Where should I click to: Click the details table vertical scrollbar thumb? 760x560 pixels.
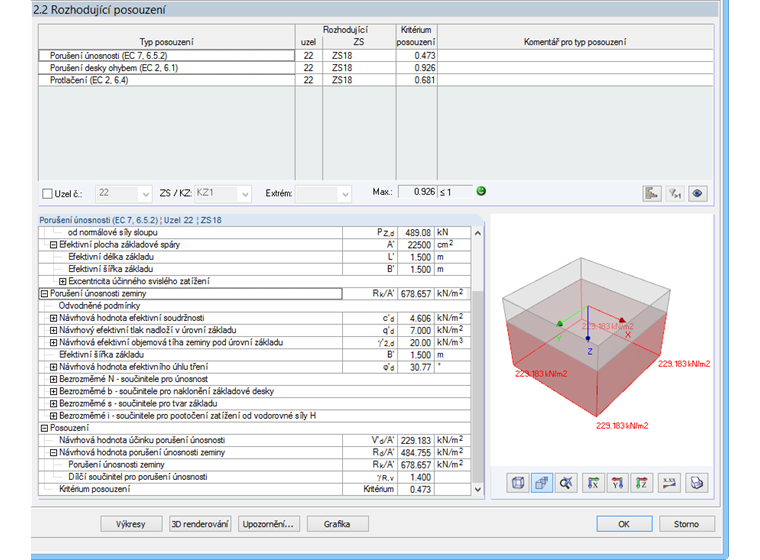(x=477, y=386)
